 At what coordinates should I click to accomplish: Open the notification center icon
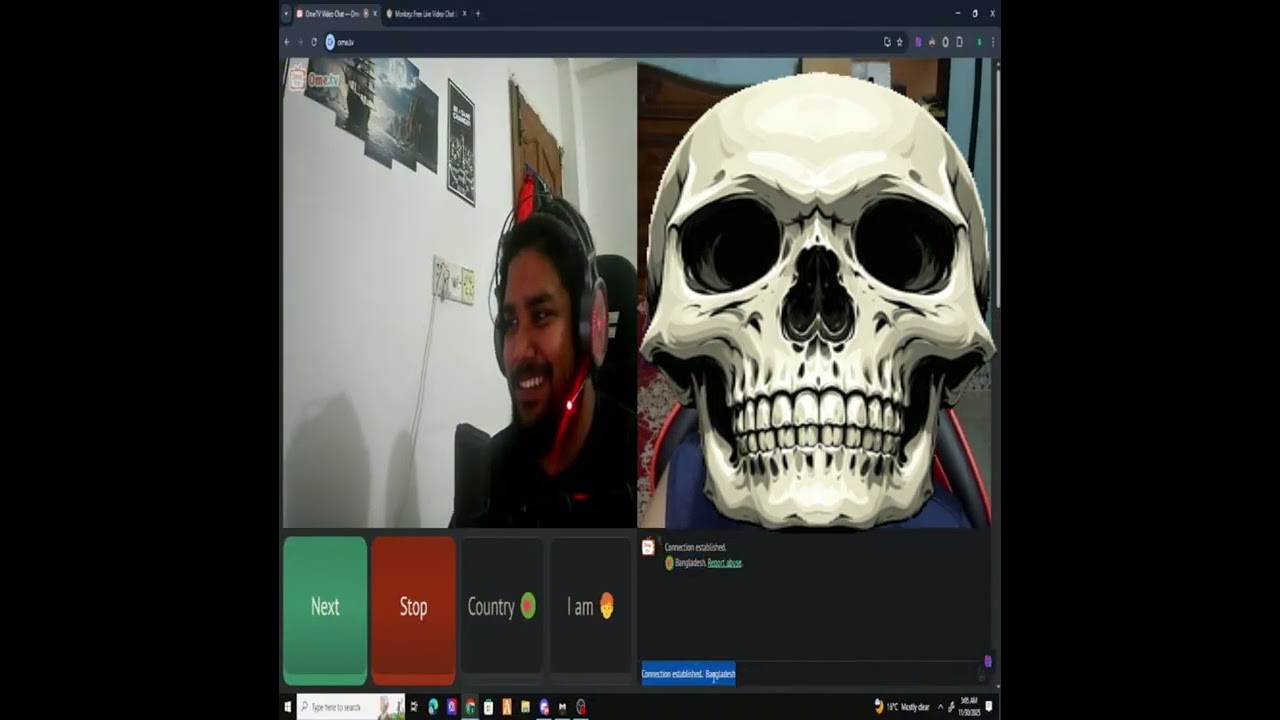pos(989,707)
